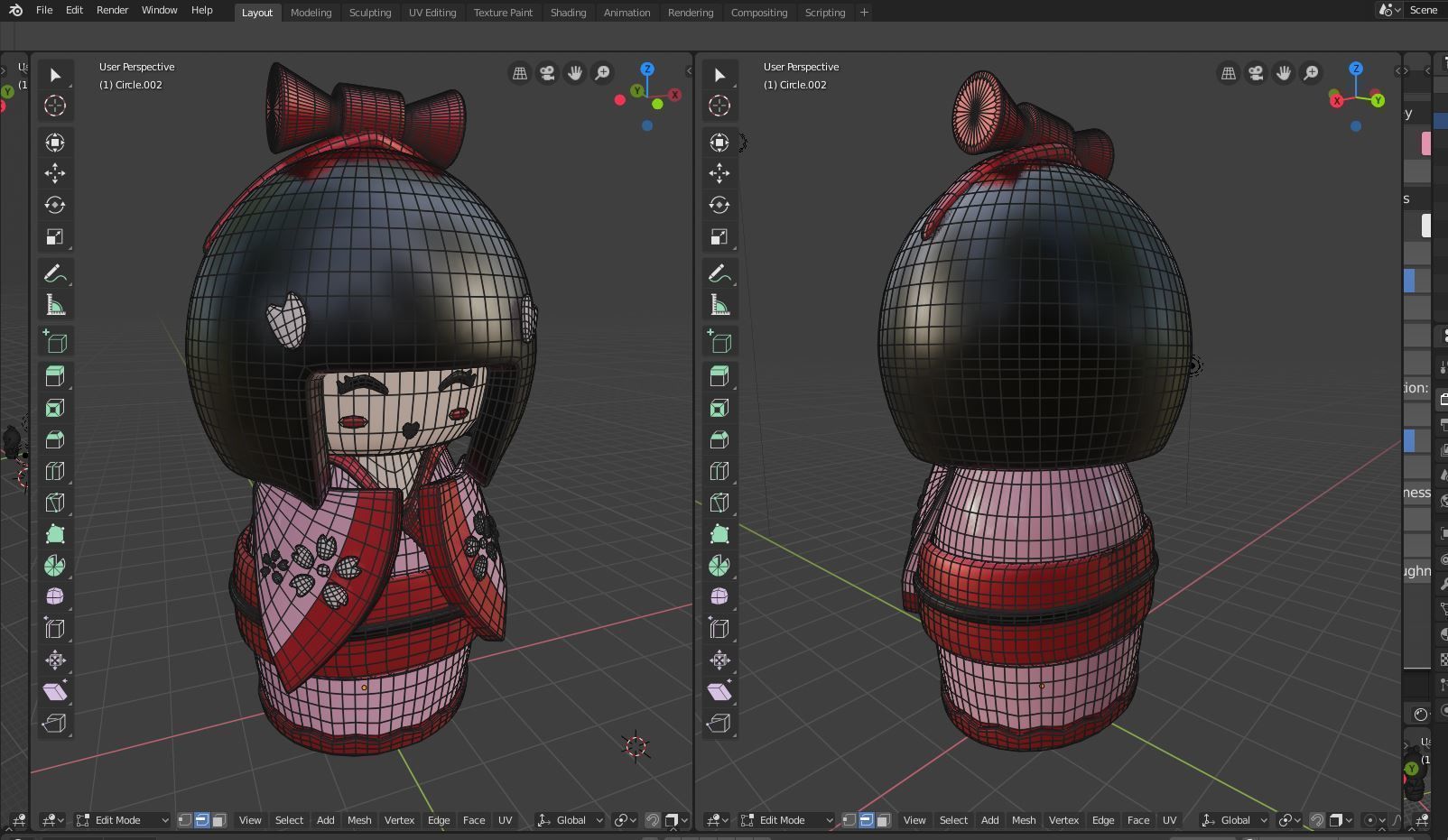The image size is (1448, 840).
Task: Select the Knife tool in left viewport
Action: (55, 503)
